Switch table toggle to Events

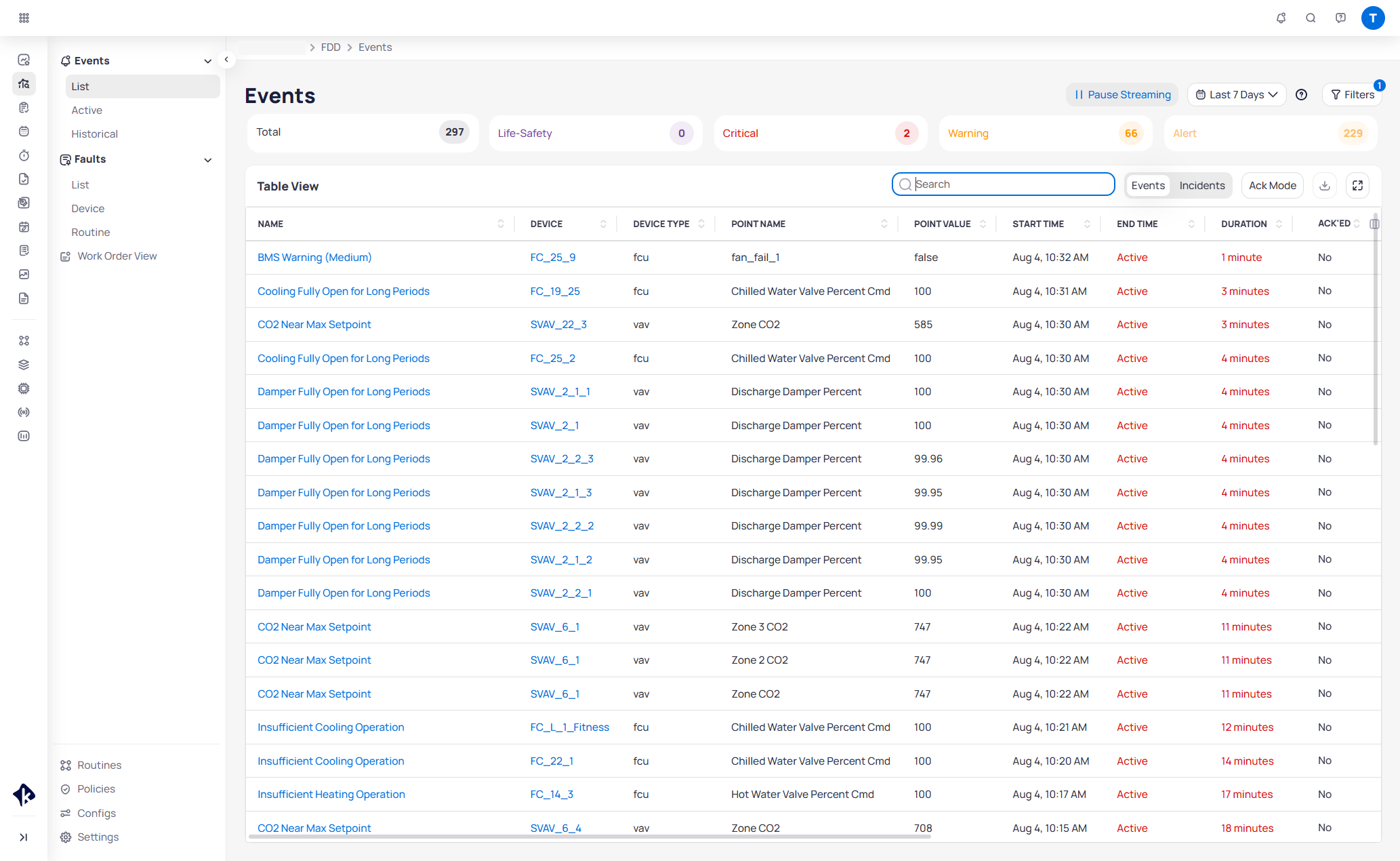coord(1148,186)
